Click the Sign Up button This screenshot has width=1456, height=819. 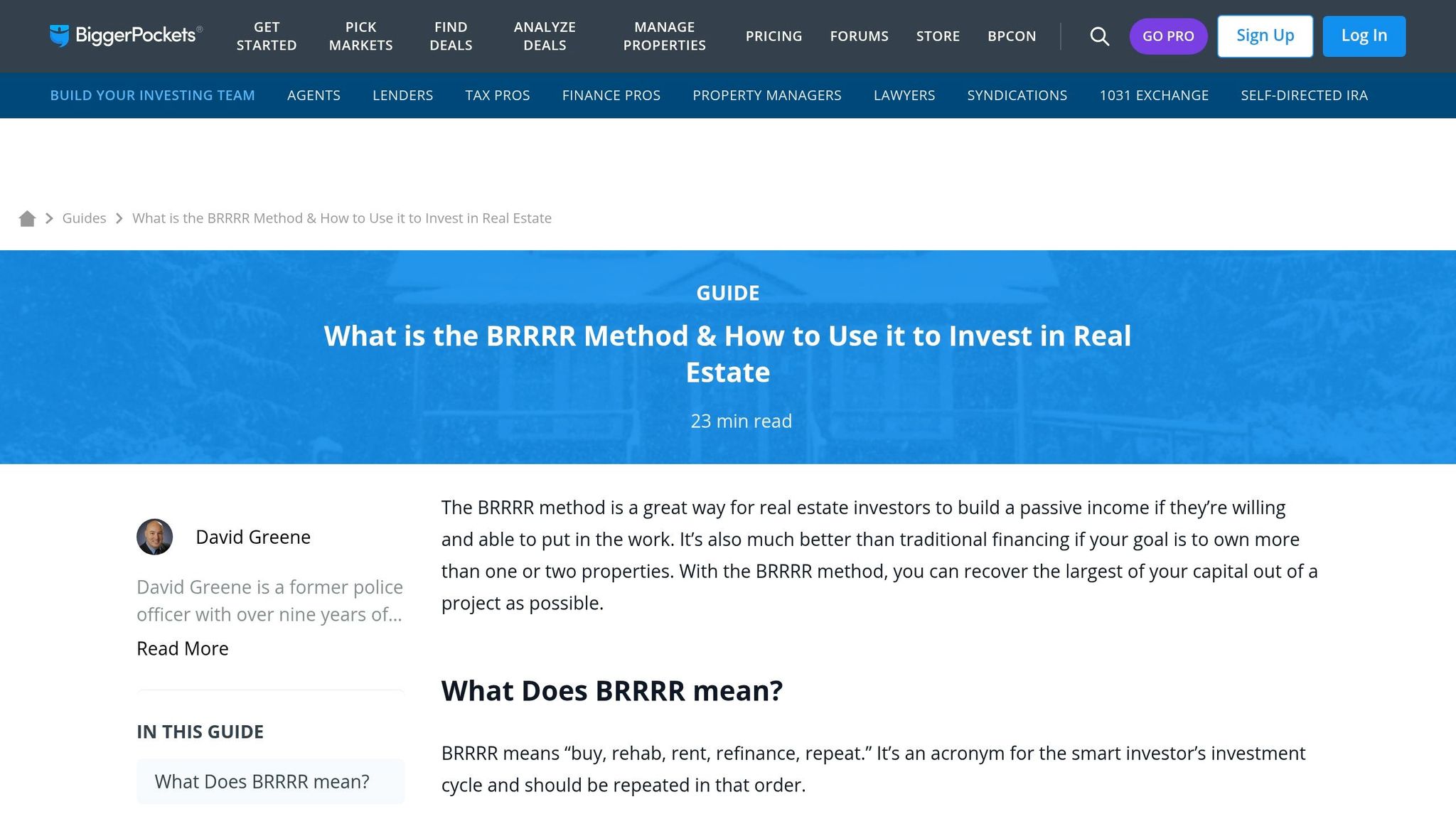click(x=1265, y=36)
